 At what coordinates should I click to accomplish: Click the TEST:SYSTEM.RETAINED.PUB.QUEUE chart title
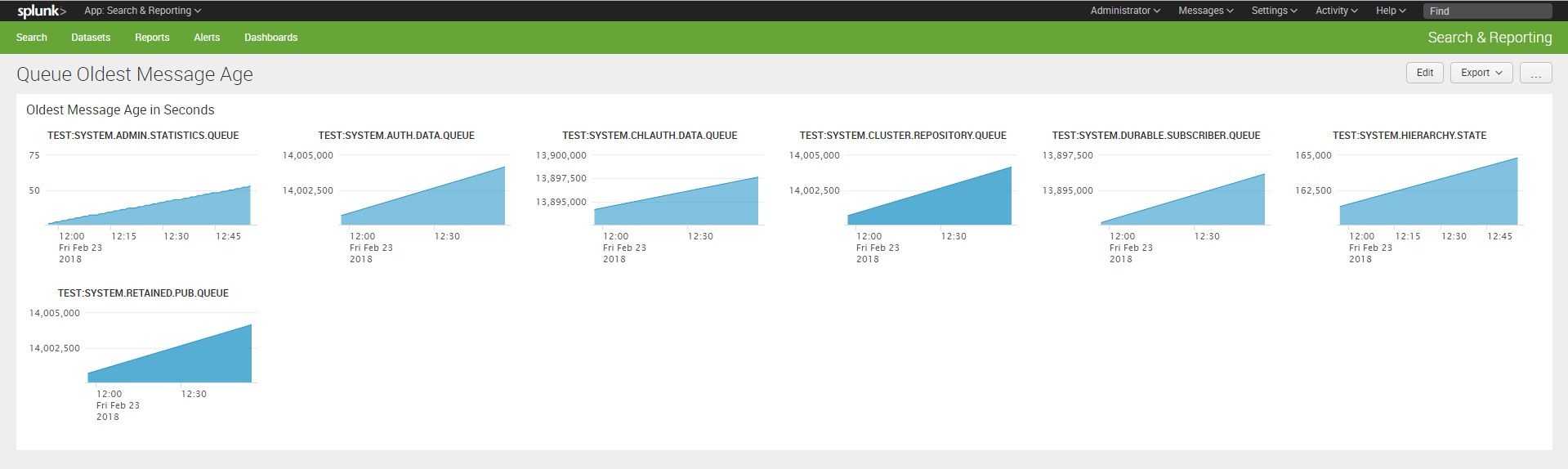point(143,293)
